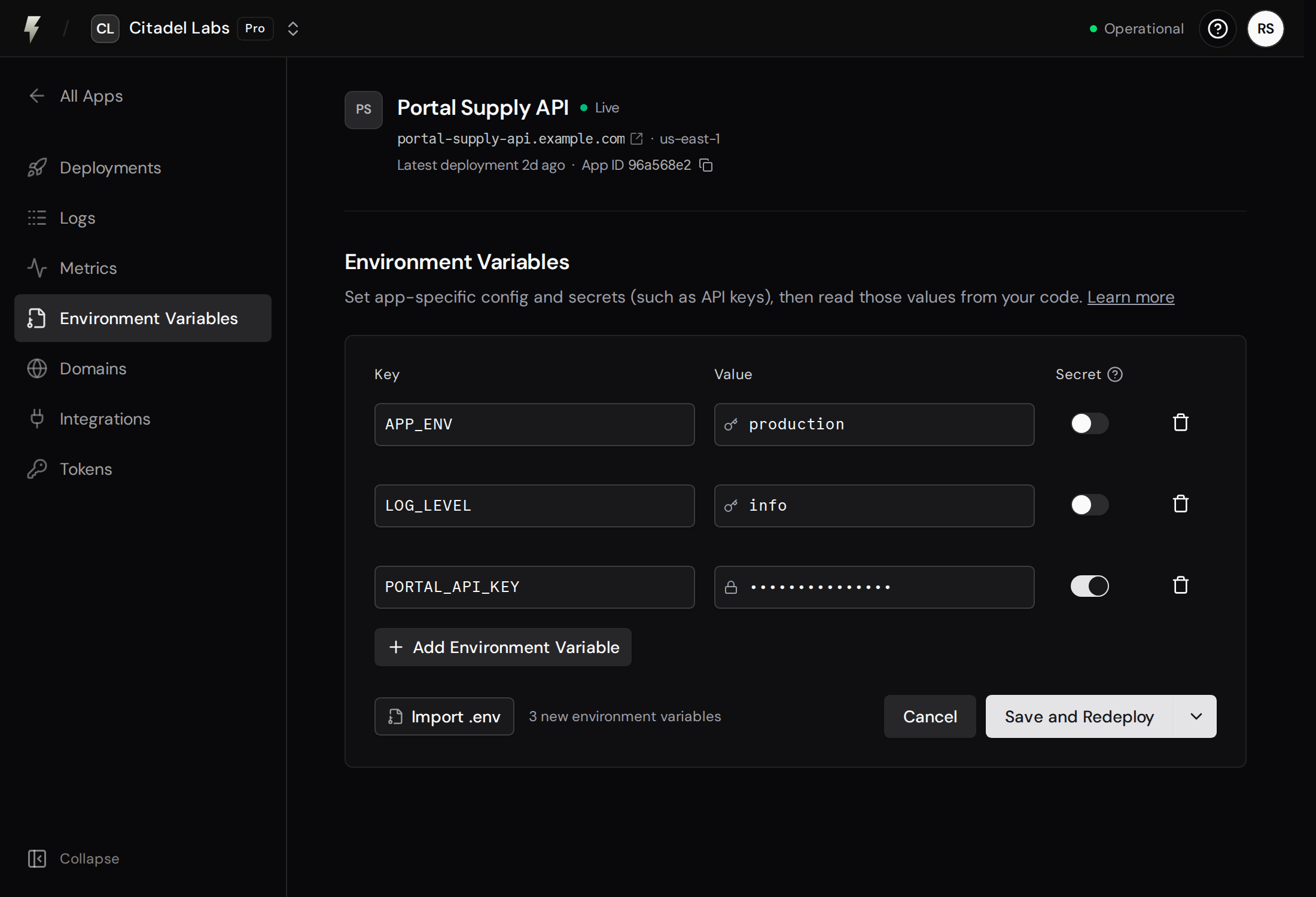This screenshot has width=1316, height=897.
Task: Open the Integrations section
Action: [143, 419]
